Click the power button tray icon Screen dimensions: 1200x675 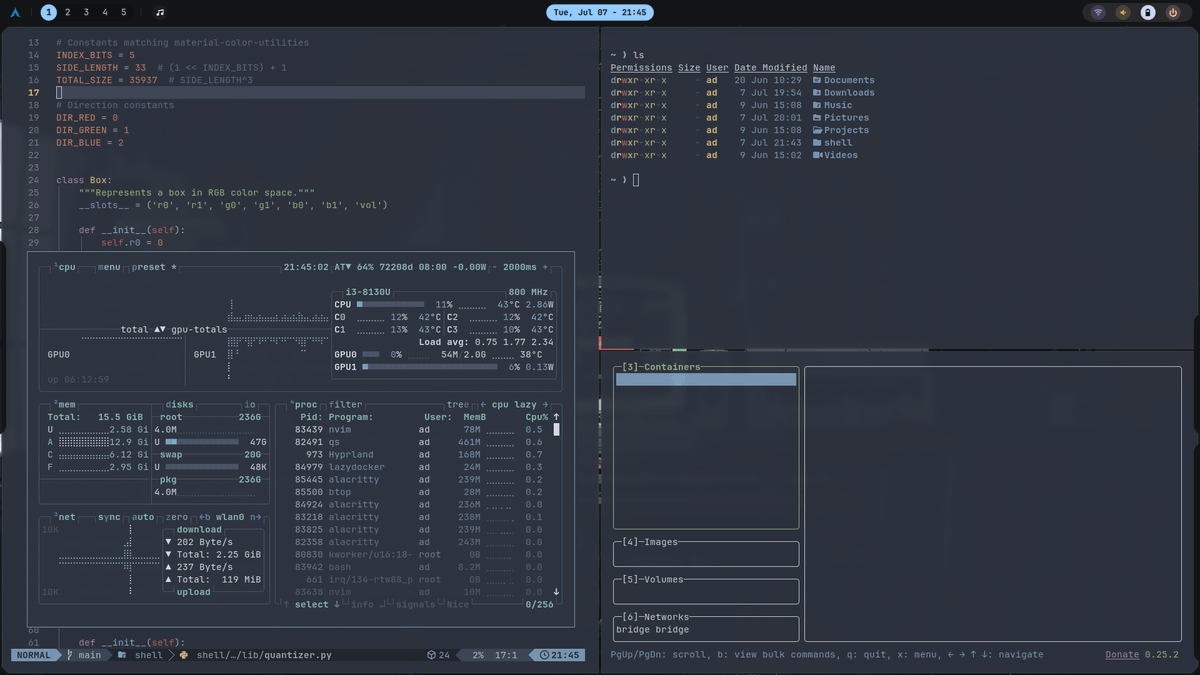click(1173, 13)
